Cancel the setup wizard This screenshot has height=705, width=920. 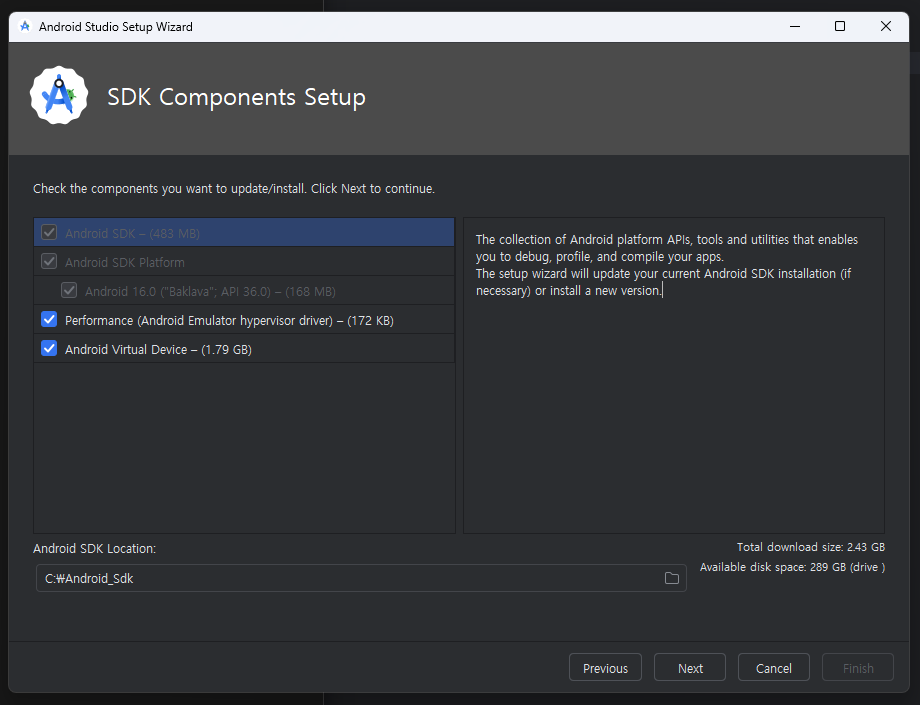[x=774, y=668]
